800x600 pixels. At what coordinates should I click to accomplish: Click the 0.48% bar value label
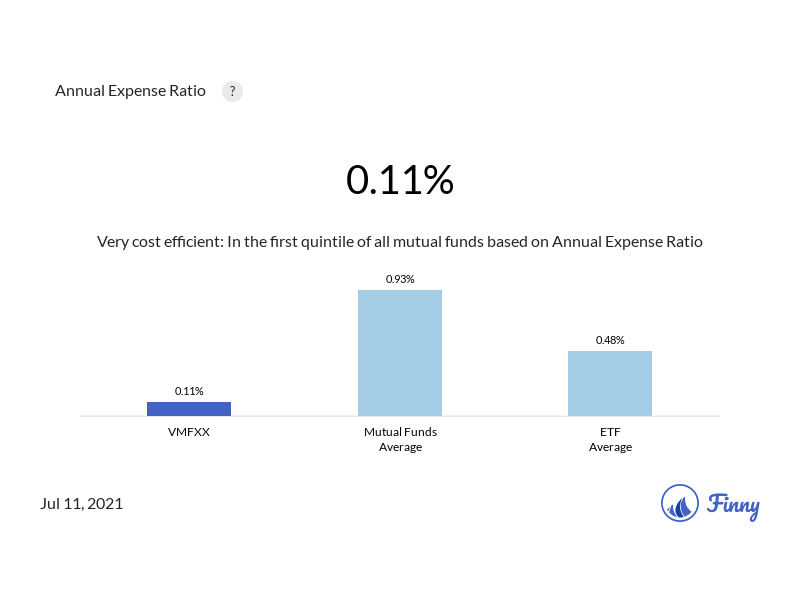(x=610, y=340)
